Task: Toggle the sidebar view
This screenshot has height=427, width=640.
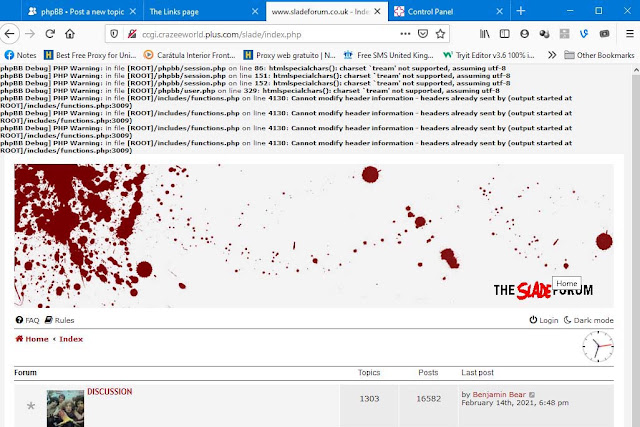Action: (x=504, y=34)
